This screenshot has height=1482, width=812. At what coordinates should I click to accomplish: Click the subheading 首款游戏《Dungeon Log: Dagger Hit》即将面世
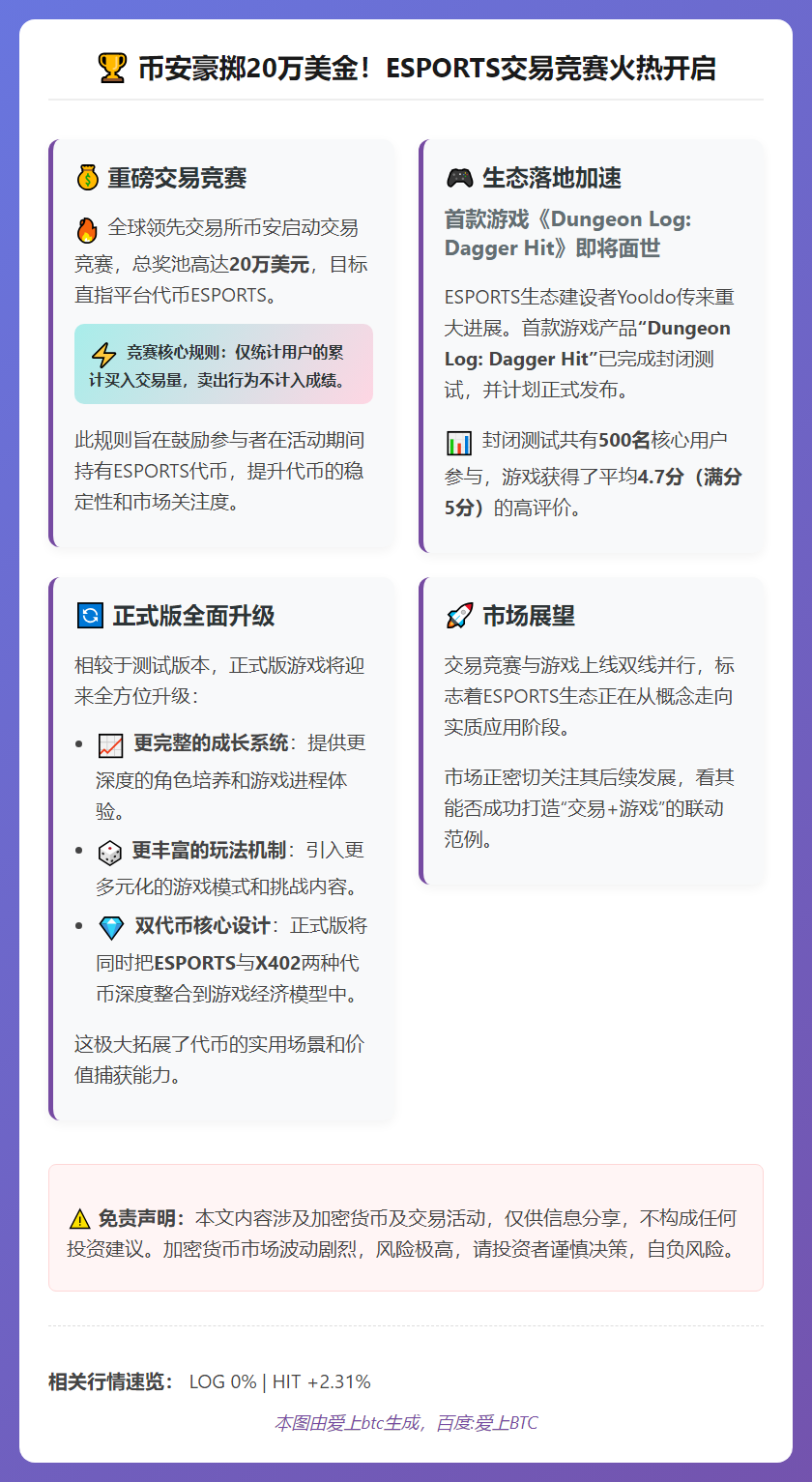coord(568,234)
